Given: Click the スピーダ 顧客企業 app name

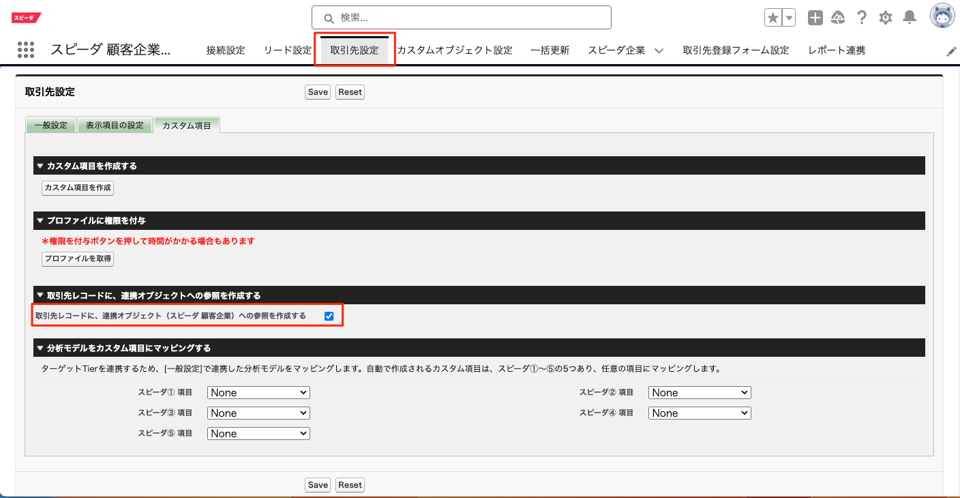Looking at the screenshot, I should point(110,50).
